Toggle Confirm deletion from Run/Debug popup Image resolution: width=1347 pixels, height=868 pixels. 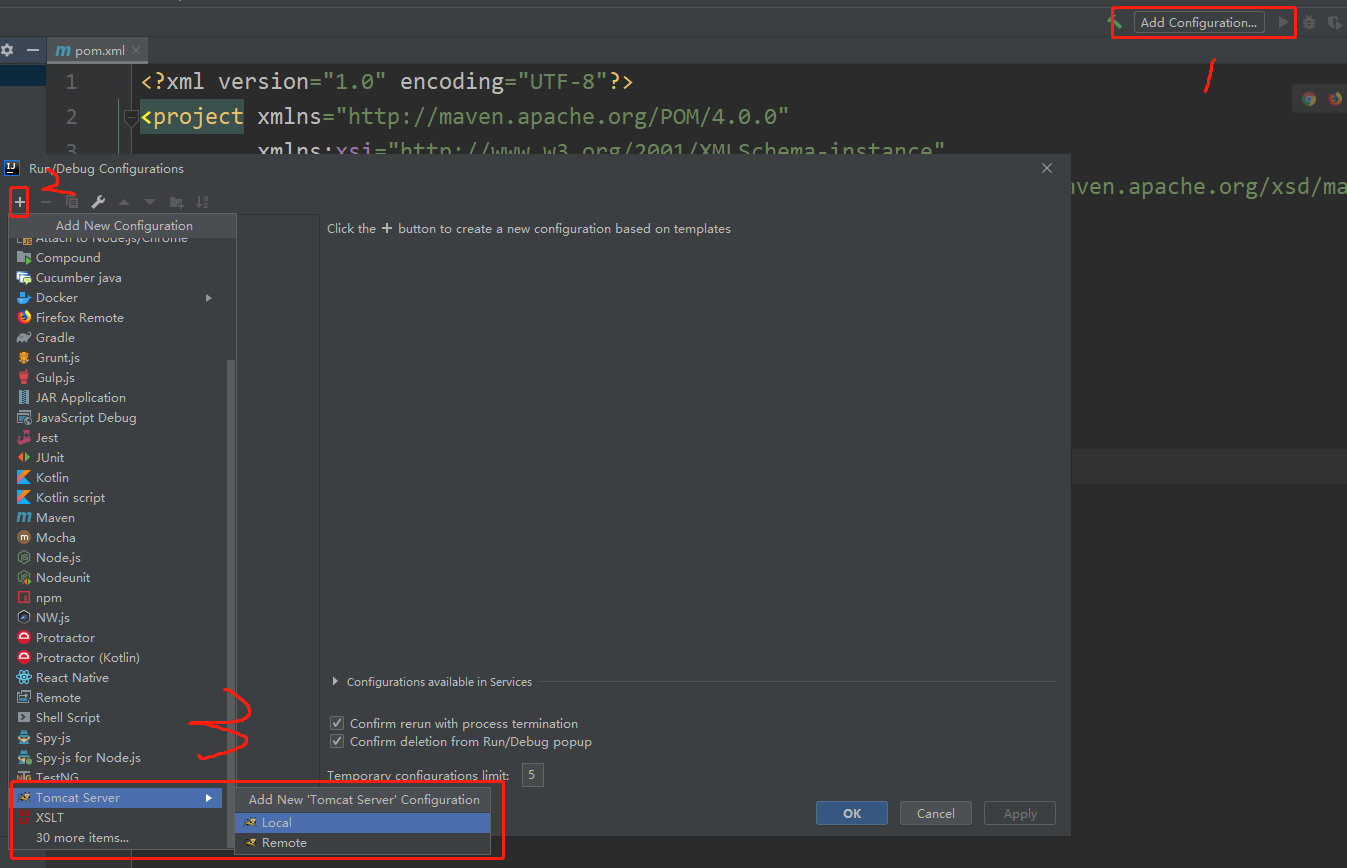pyautogui.click(x=337, y=742)
